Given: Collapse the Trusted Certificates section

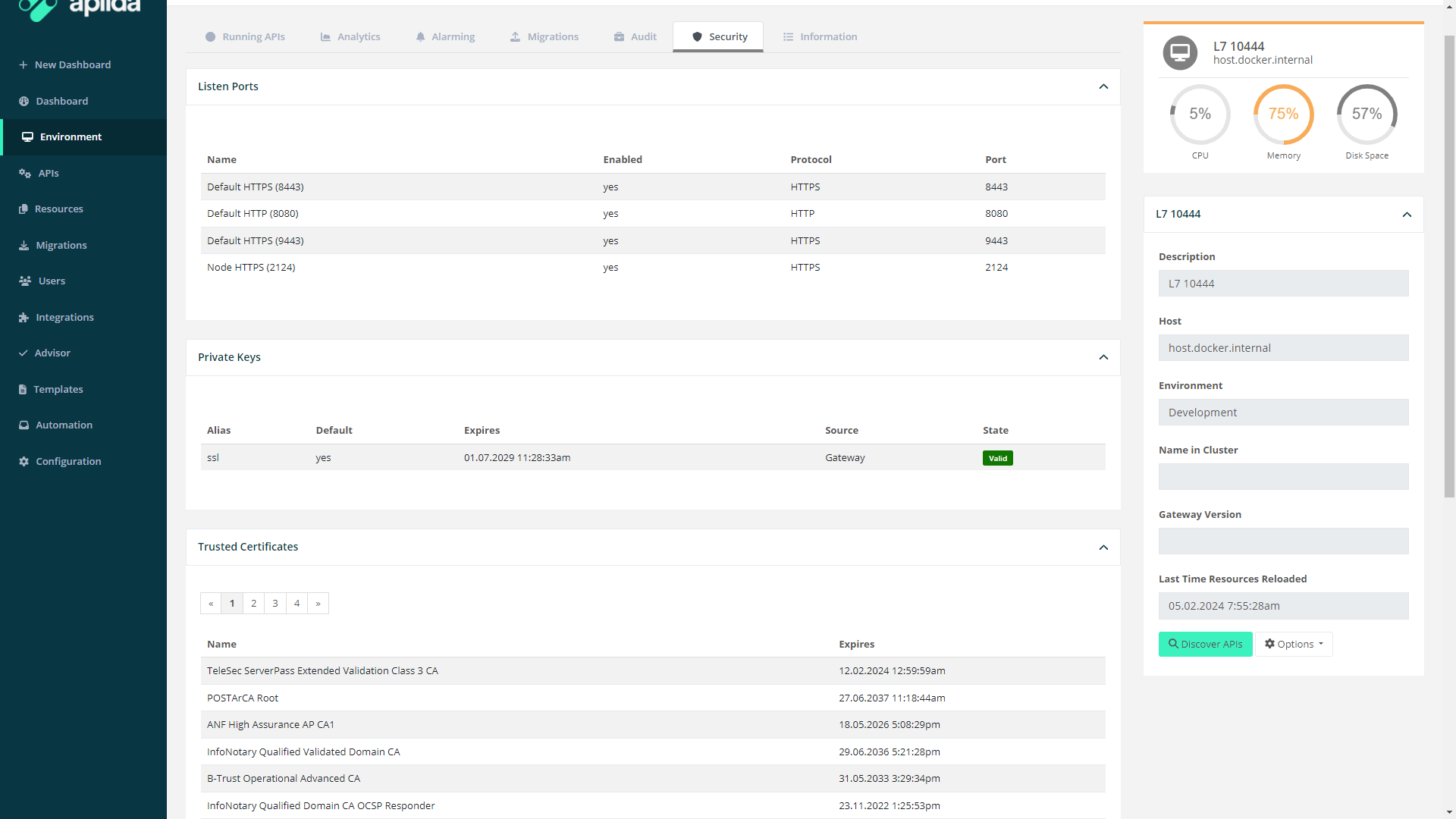Looking at the screenshot, I should point(1103,547).
